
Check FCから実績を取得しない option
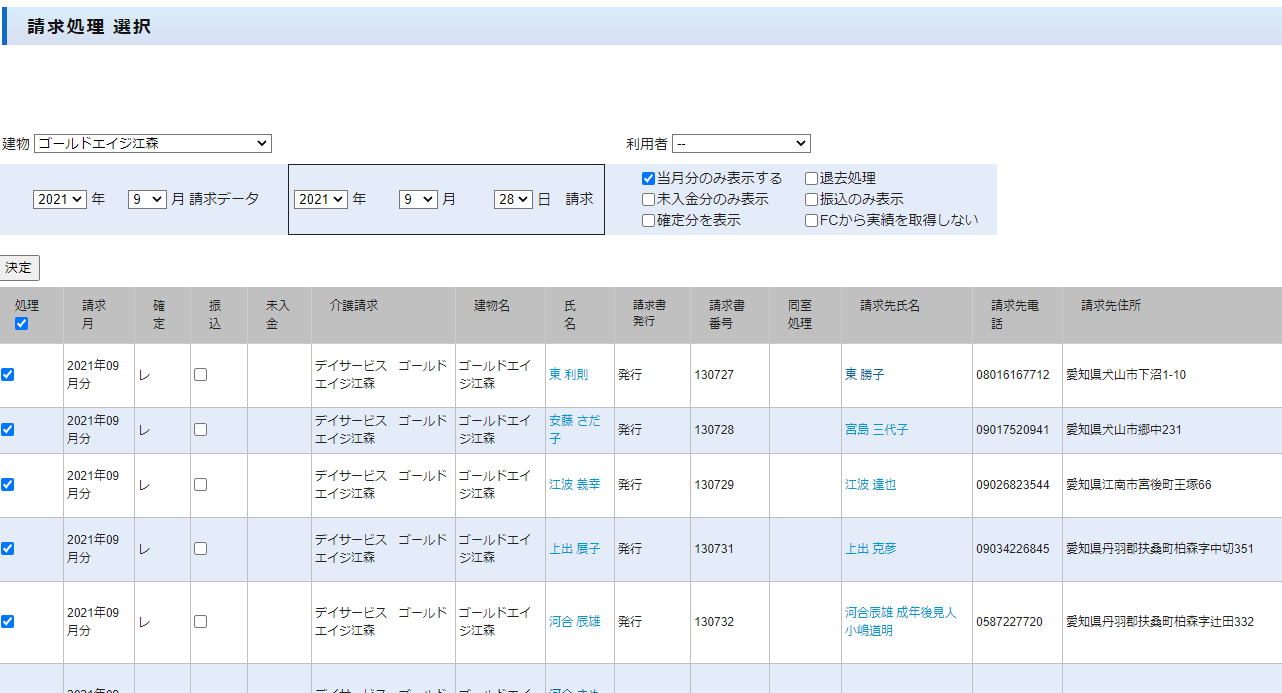click(812, 221)
